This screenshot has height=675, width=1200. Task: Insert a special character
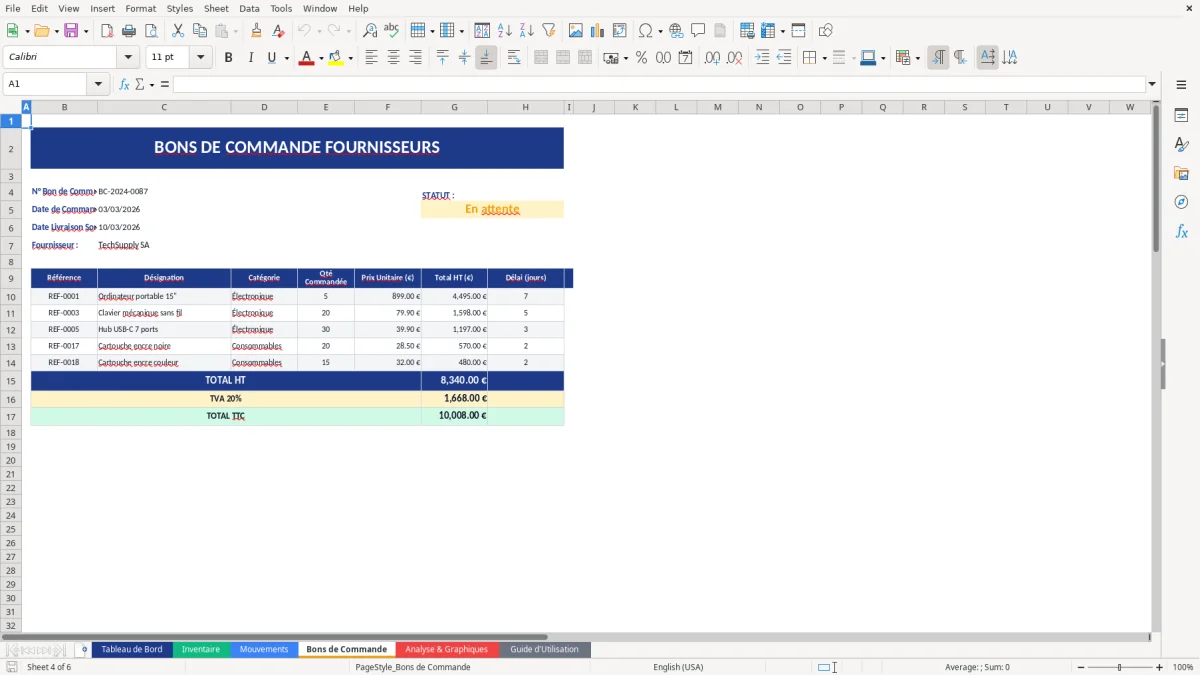coord(647,30)
